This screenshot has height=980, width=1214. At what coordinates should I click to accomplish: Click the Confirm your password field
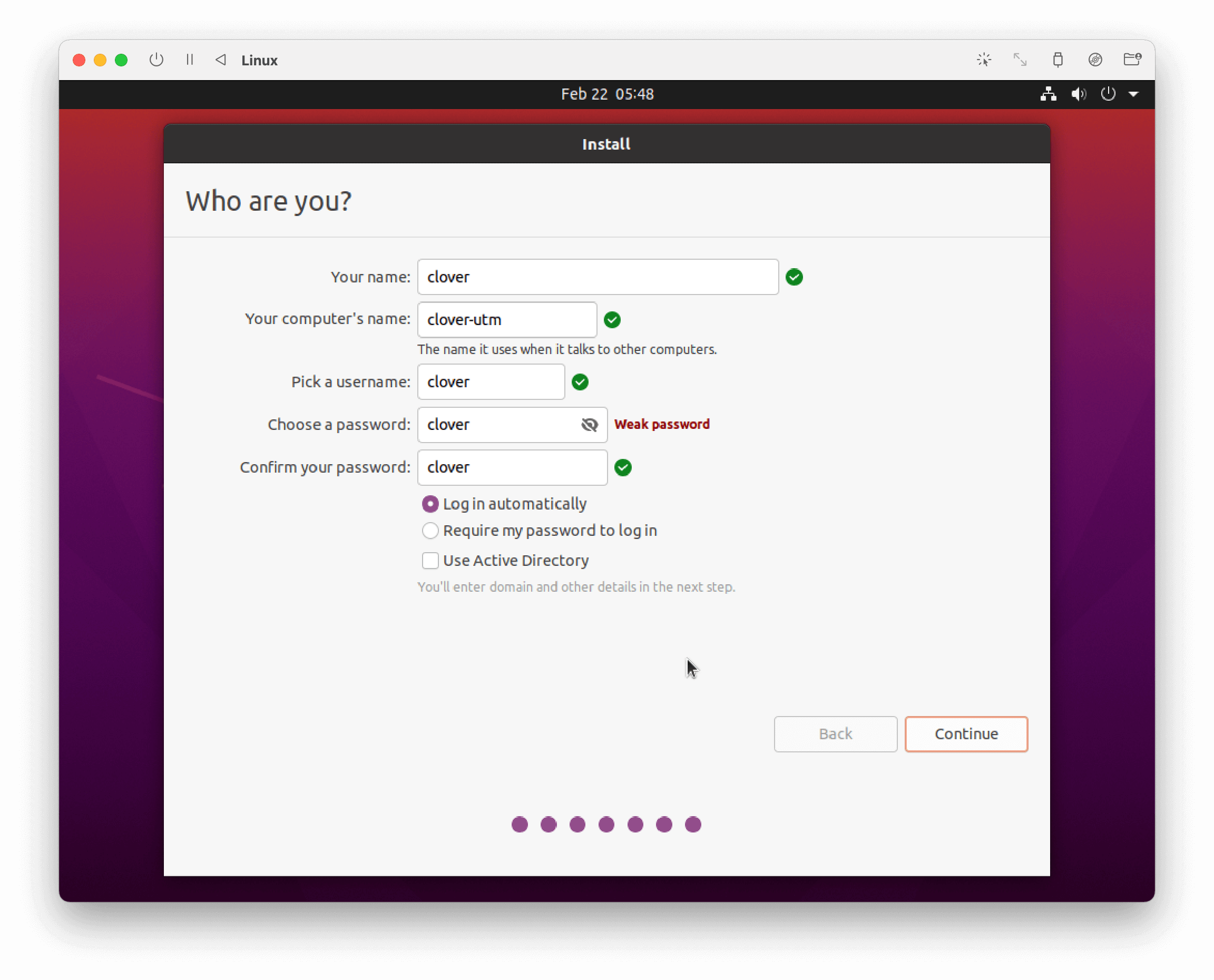512,467
